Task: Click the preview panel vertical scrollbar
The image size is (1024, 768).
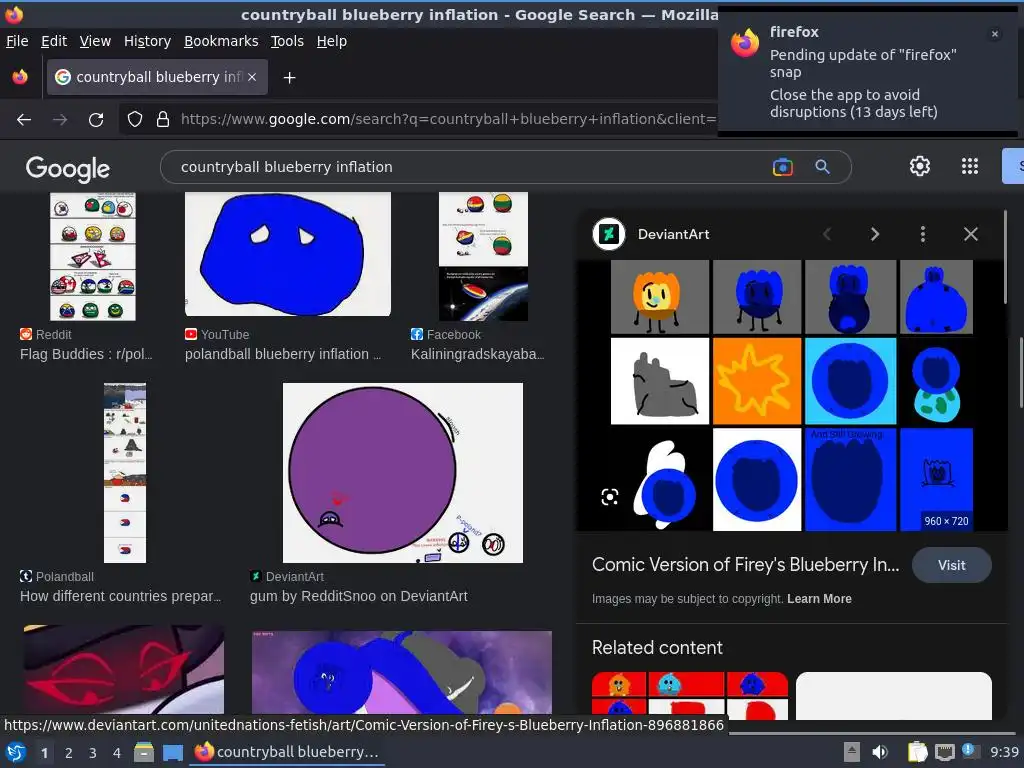Action: tap(1005, 257)
